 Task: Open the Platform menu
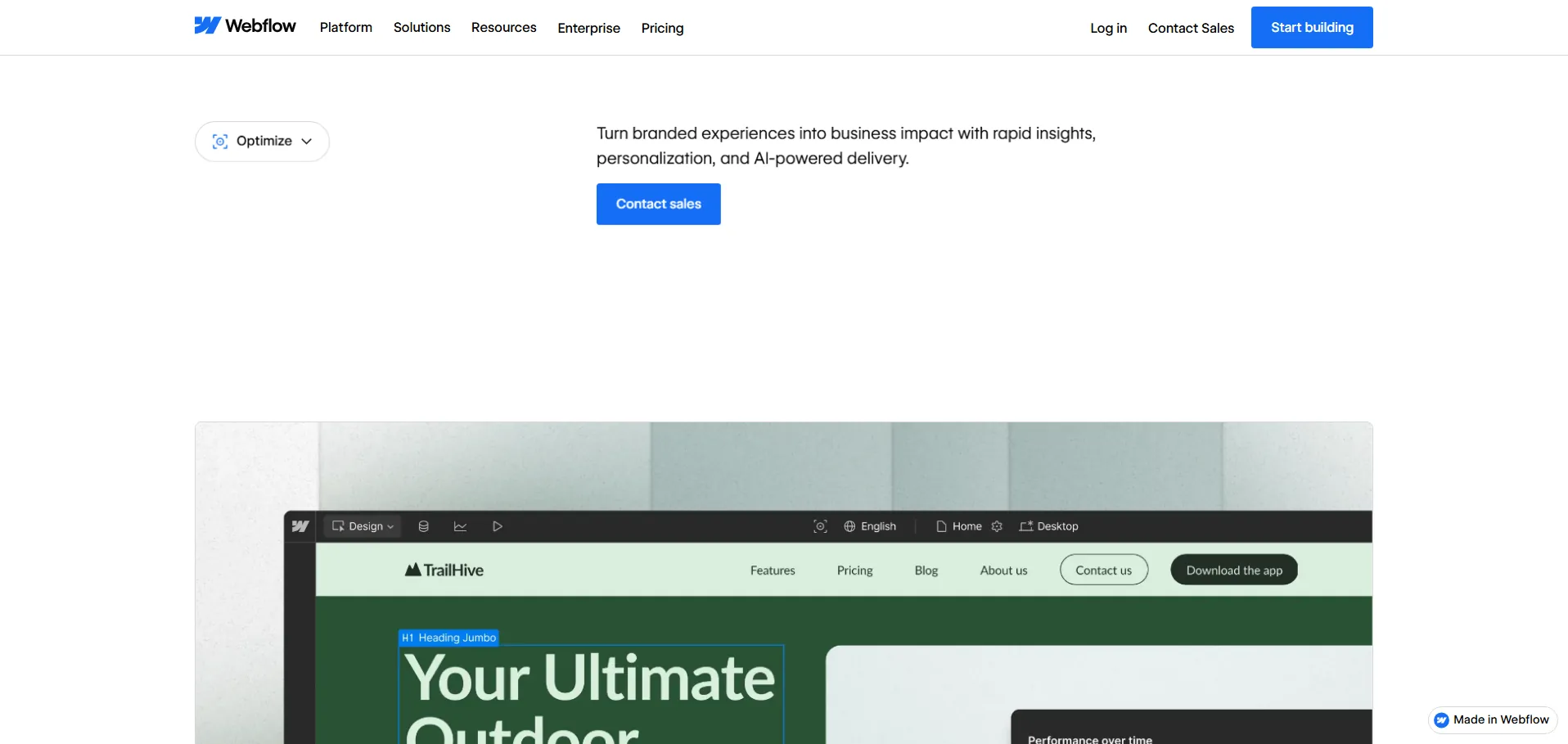(x=345, y=28)
